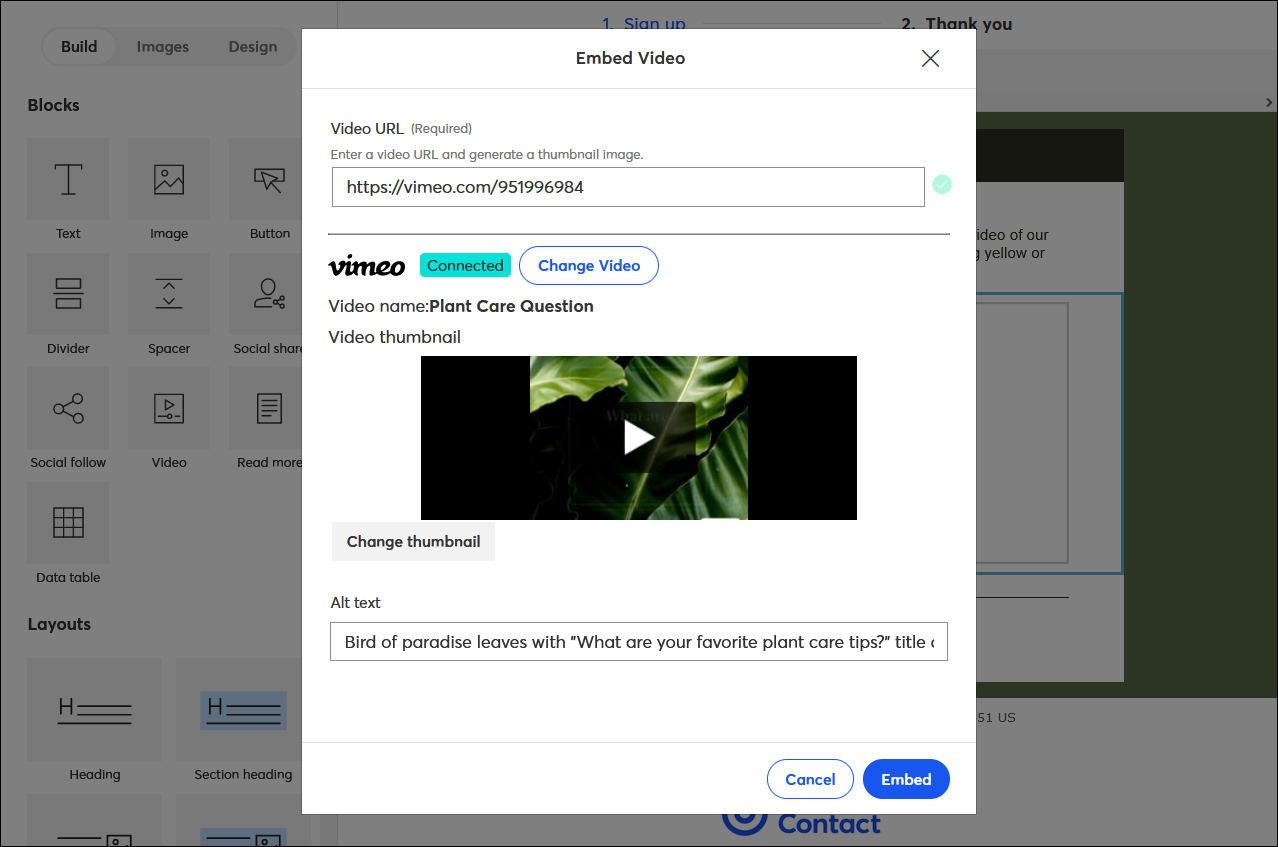Select the Social follow block icon

(x=68, y=408)
